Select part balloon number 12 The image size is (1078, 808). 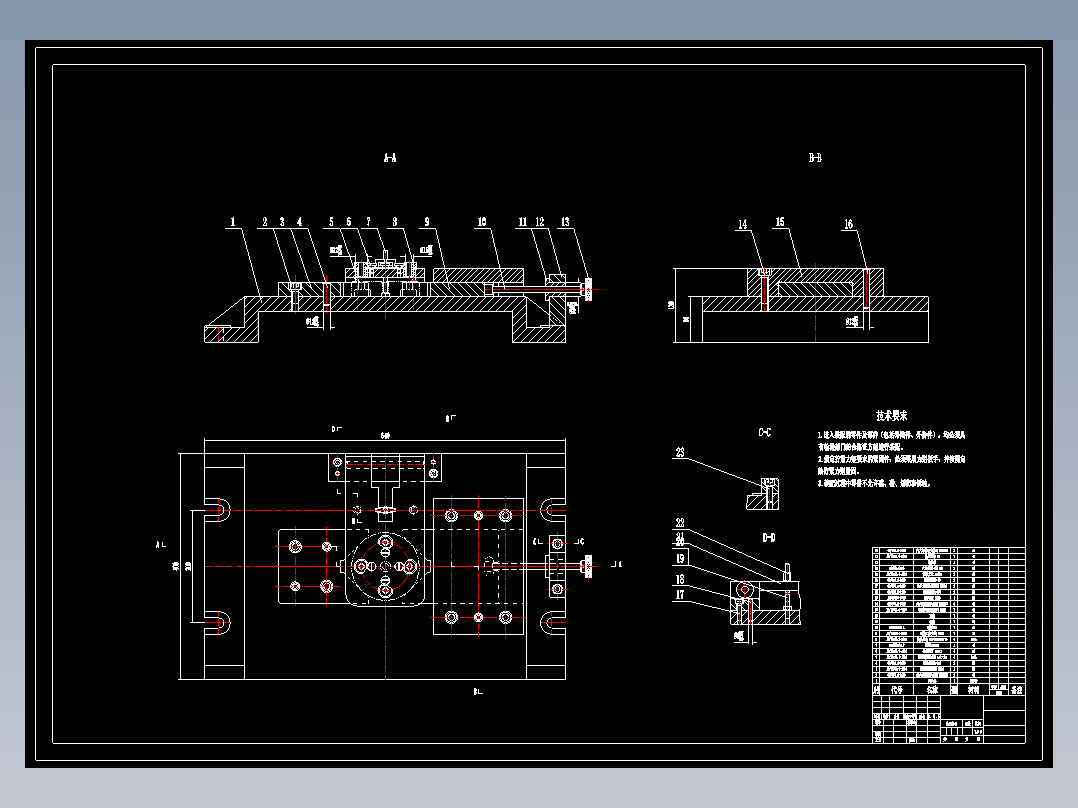pyautogui.click(x=540, y=221)
